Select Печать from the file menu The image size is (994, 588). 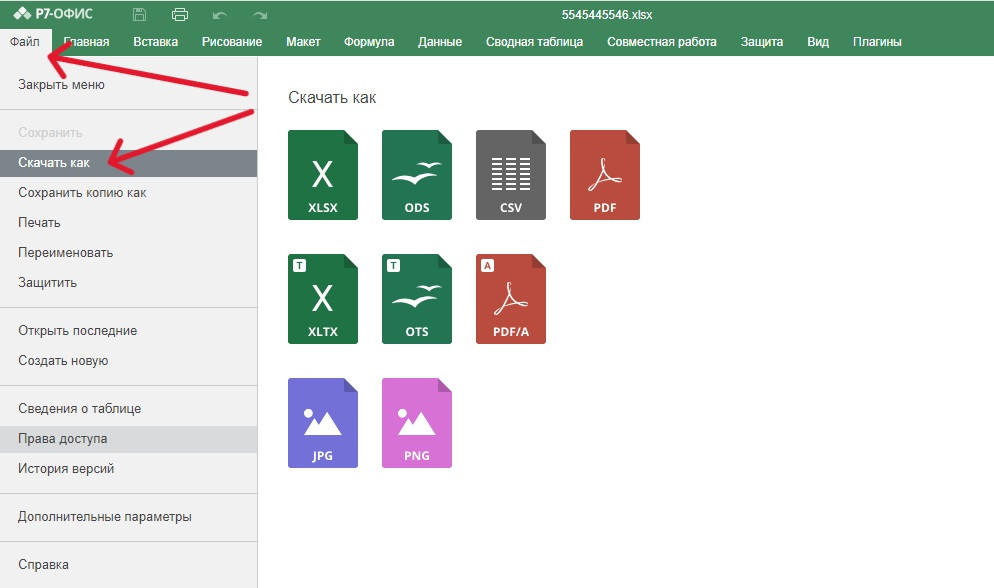point(39,223)
